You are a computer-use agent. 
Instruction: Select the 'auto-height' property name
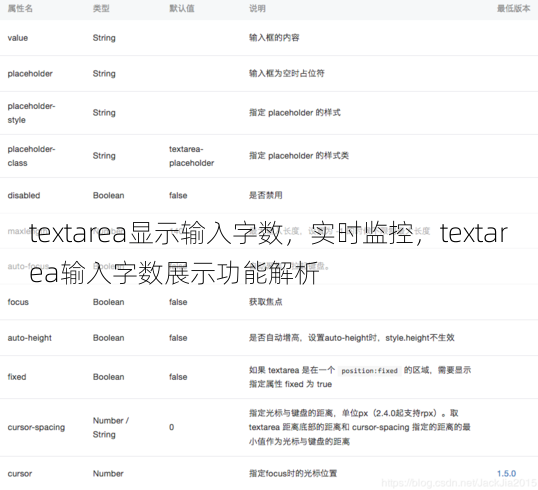pyautogui.click(x=30, y=338)
